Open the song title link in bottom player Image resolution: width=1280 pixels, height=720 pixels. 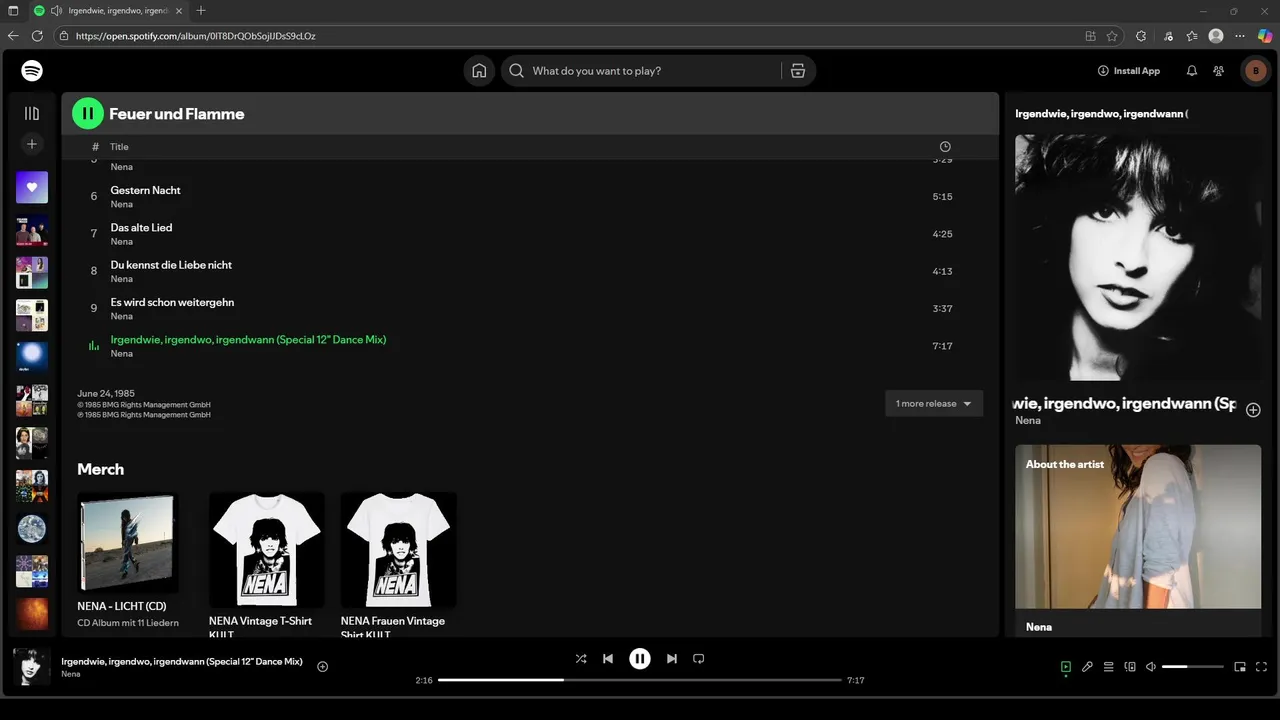182,662
